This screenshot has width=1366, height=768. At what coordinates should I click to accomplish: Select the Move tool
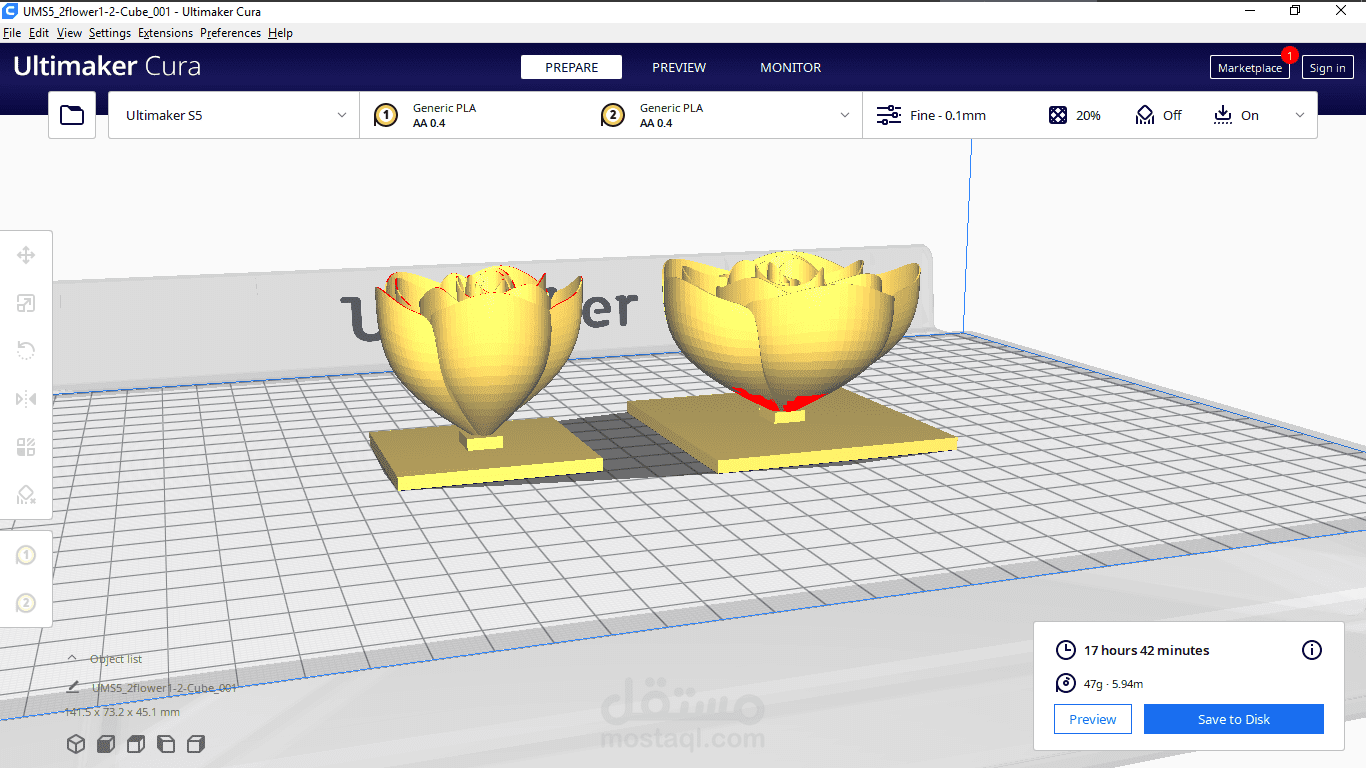(x=26, y=255)
